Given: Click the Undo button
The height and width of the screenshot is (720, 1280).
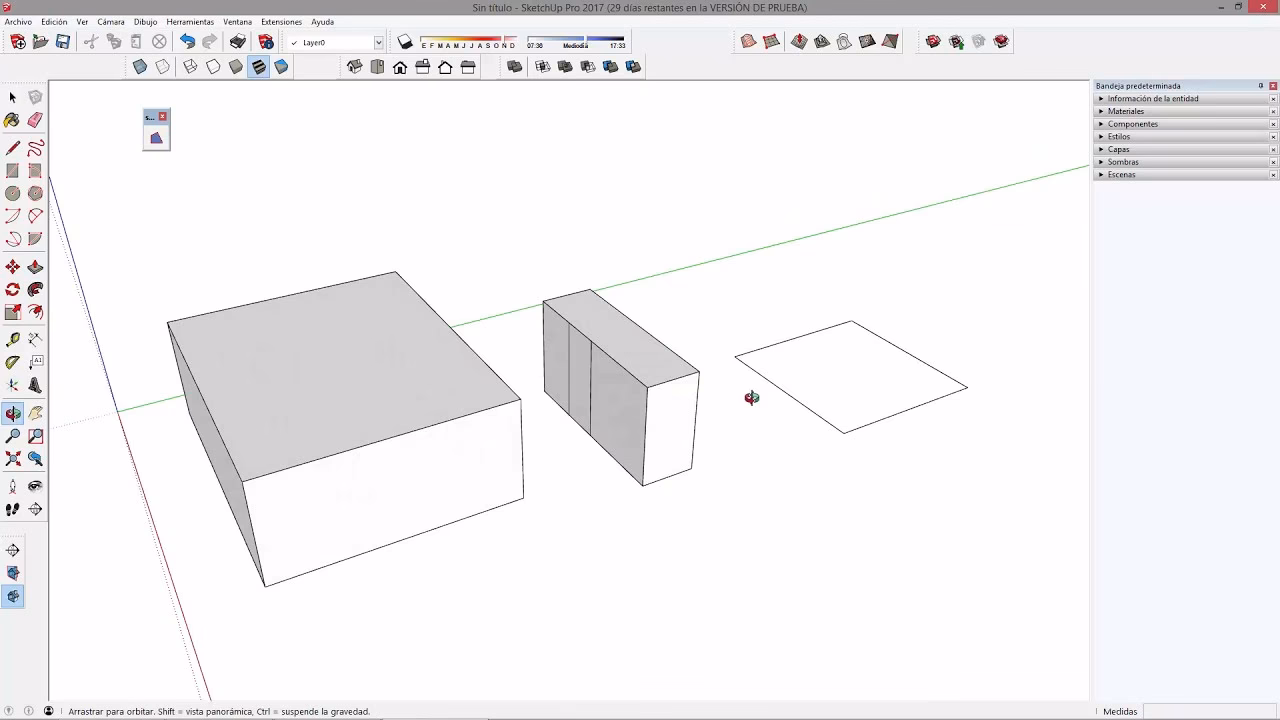Looking at the screenshot, I should (188, 41).
